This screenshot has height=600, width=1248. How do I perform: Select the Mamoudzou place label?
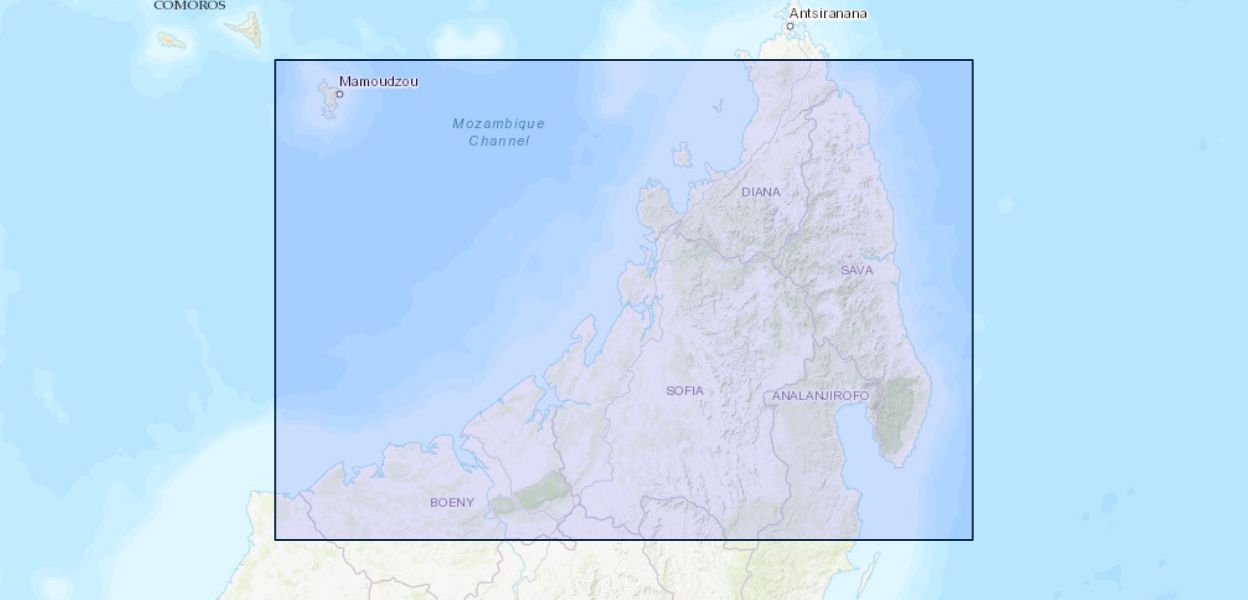[379, 81]
